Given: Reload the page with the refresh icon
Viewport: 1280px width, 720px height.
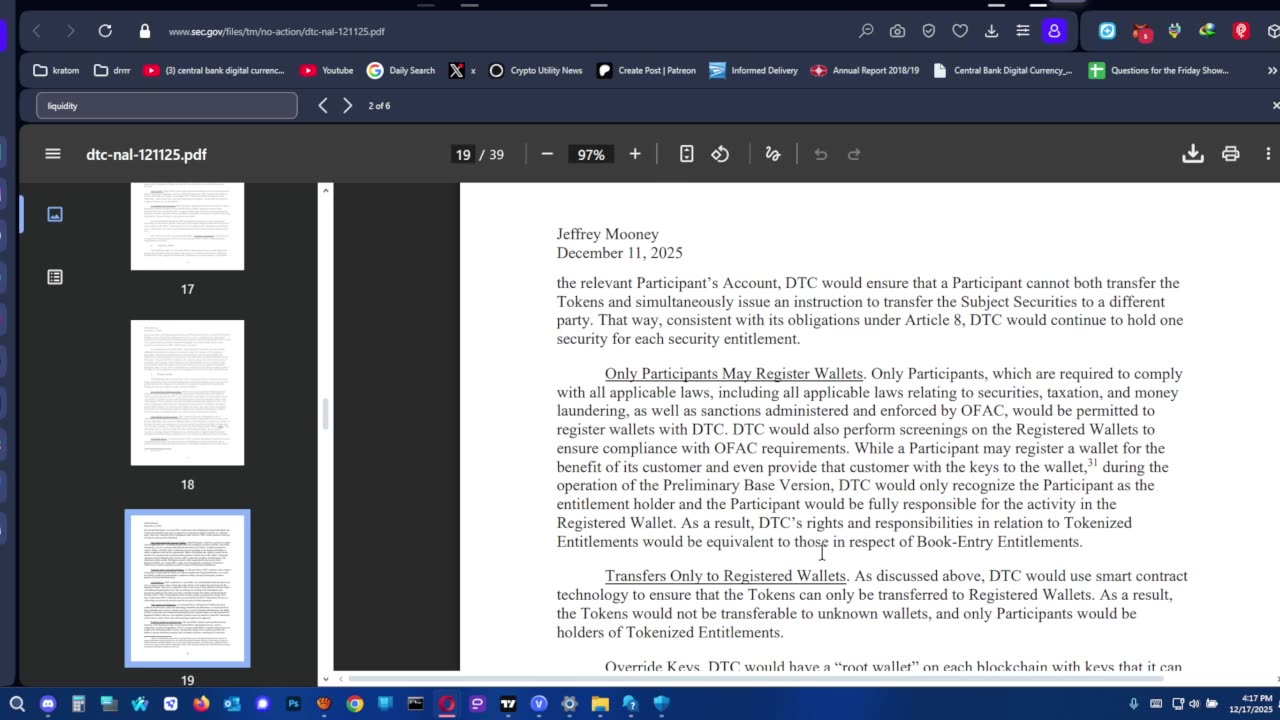Looking at the screenshot, I should click(x=105, y=31).
